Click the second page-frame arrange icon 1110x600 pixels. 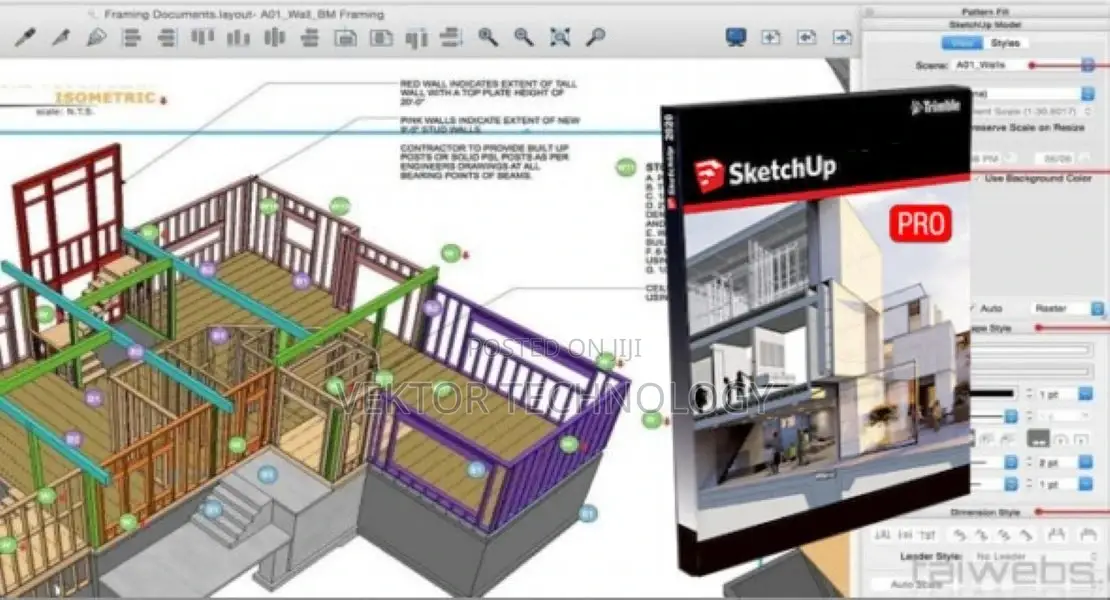381,37
